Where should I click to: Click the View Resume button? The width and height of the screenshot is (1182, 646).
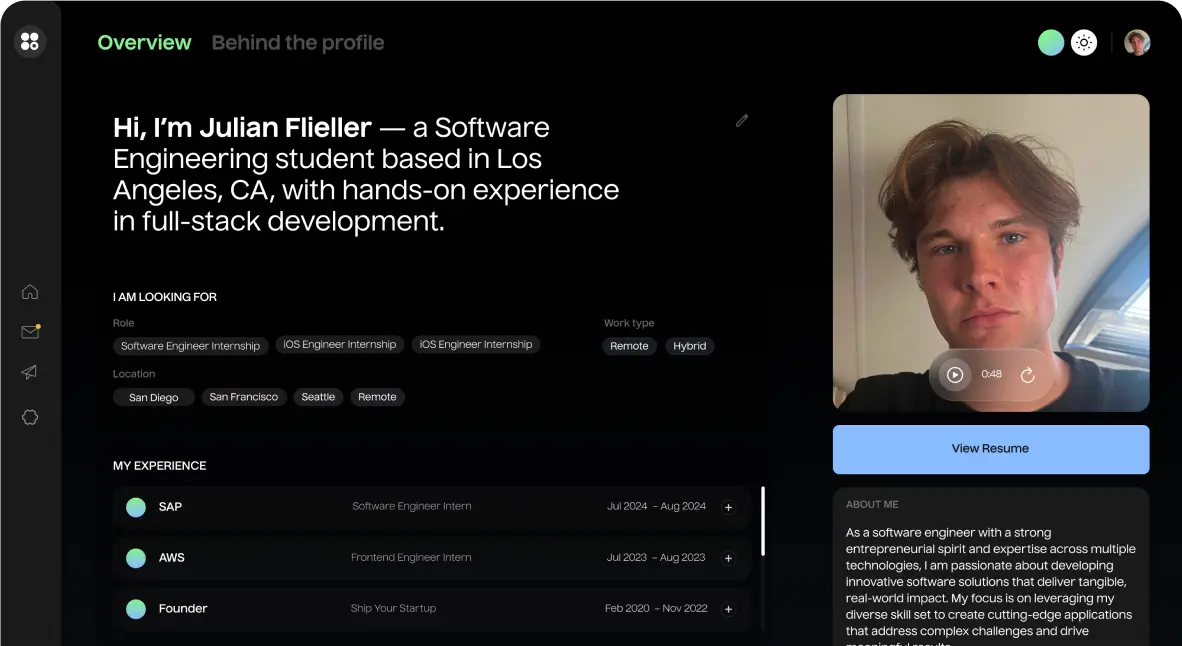(x=990, y=448)
